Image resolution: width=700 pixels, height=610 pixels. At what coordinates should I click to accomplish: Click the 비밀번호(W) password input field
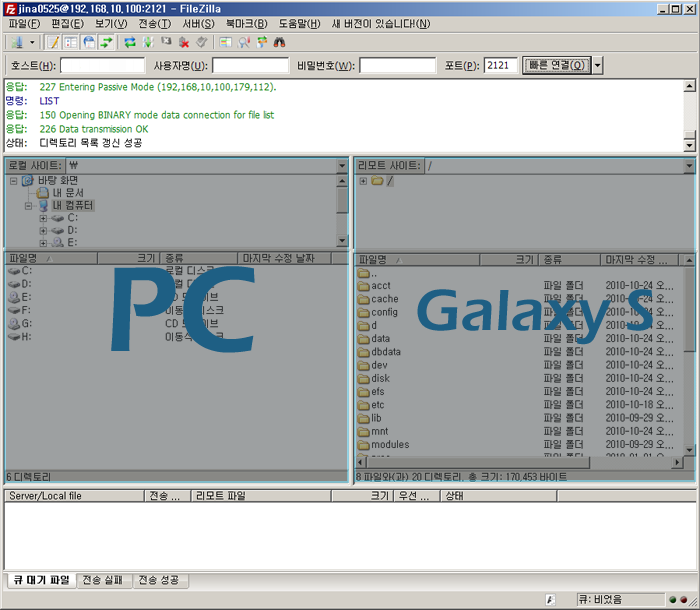pos(397,66)
